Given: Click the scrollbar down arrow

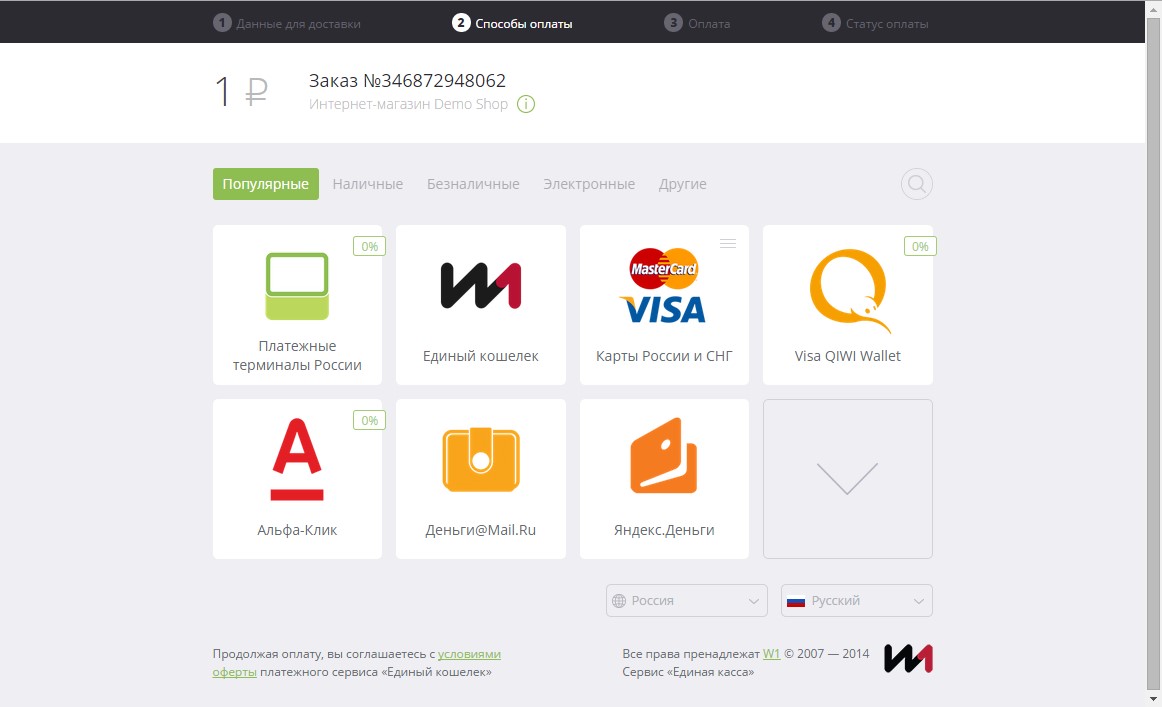Looking at the screenshot, I should tap(1153, 699).
